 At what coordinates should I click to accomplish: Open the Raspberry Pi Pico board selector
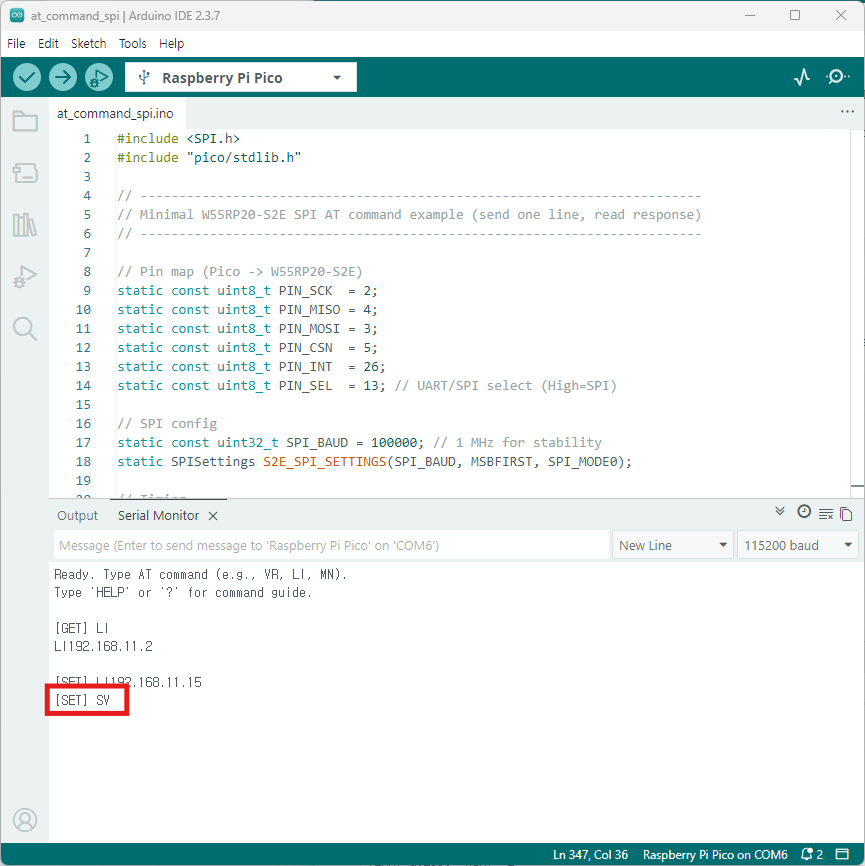coord(240,77)
